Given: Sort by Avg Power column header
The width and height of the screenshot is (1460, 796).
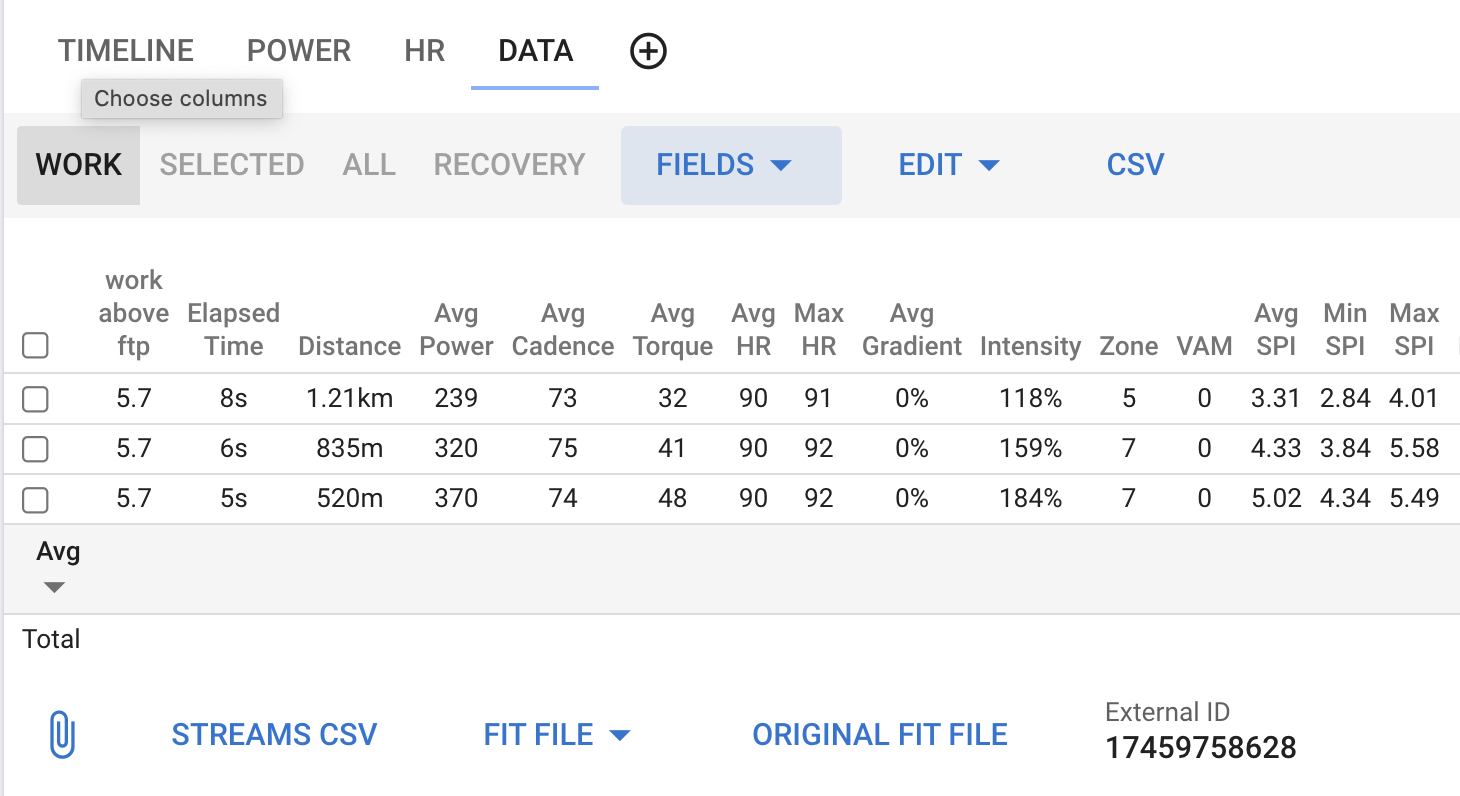Looking at the screenshot, I should click(x=456, y=330).
